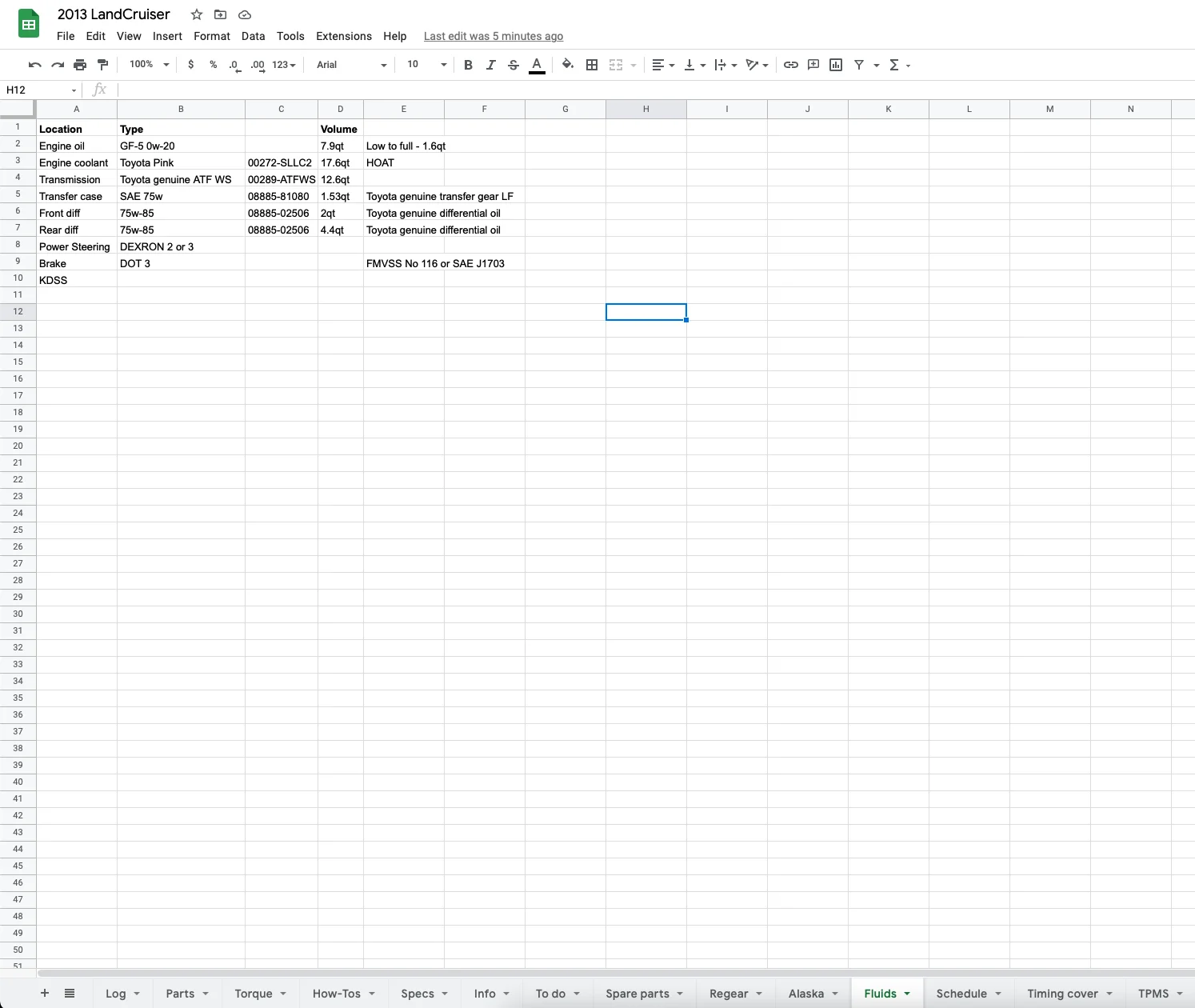Open the font size 10 dropdown

point(427,65)
